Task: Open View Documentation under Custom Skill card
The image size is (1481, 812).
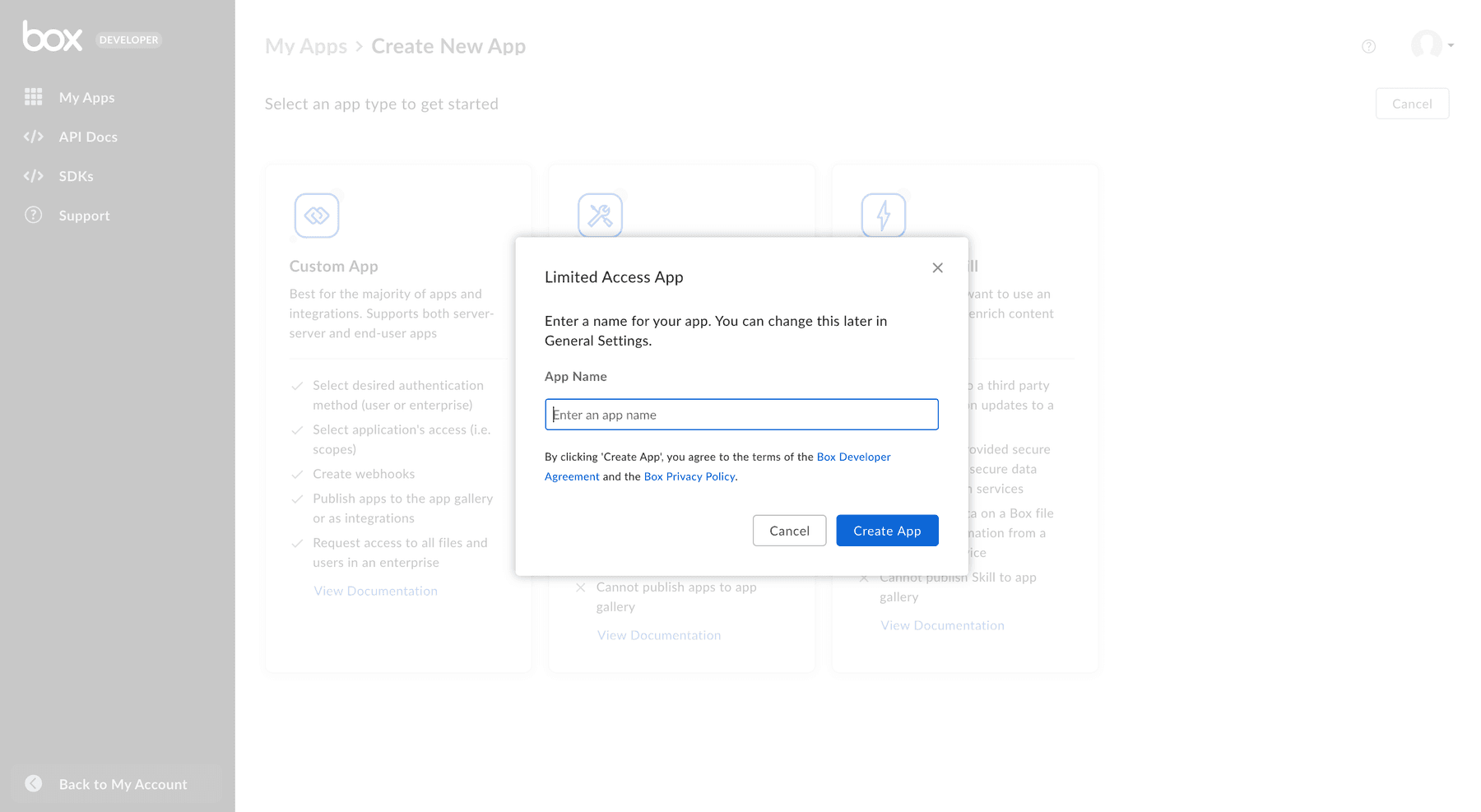Action: (942, 625)
